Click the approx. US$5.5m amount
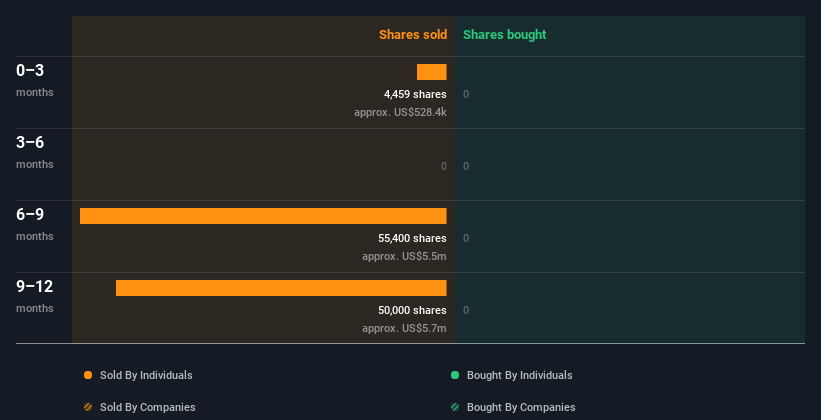Image resolution: width=821 pixels, height=420 pixels. point(404,256)
